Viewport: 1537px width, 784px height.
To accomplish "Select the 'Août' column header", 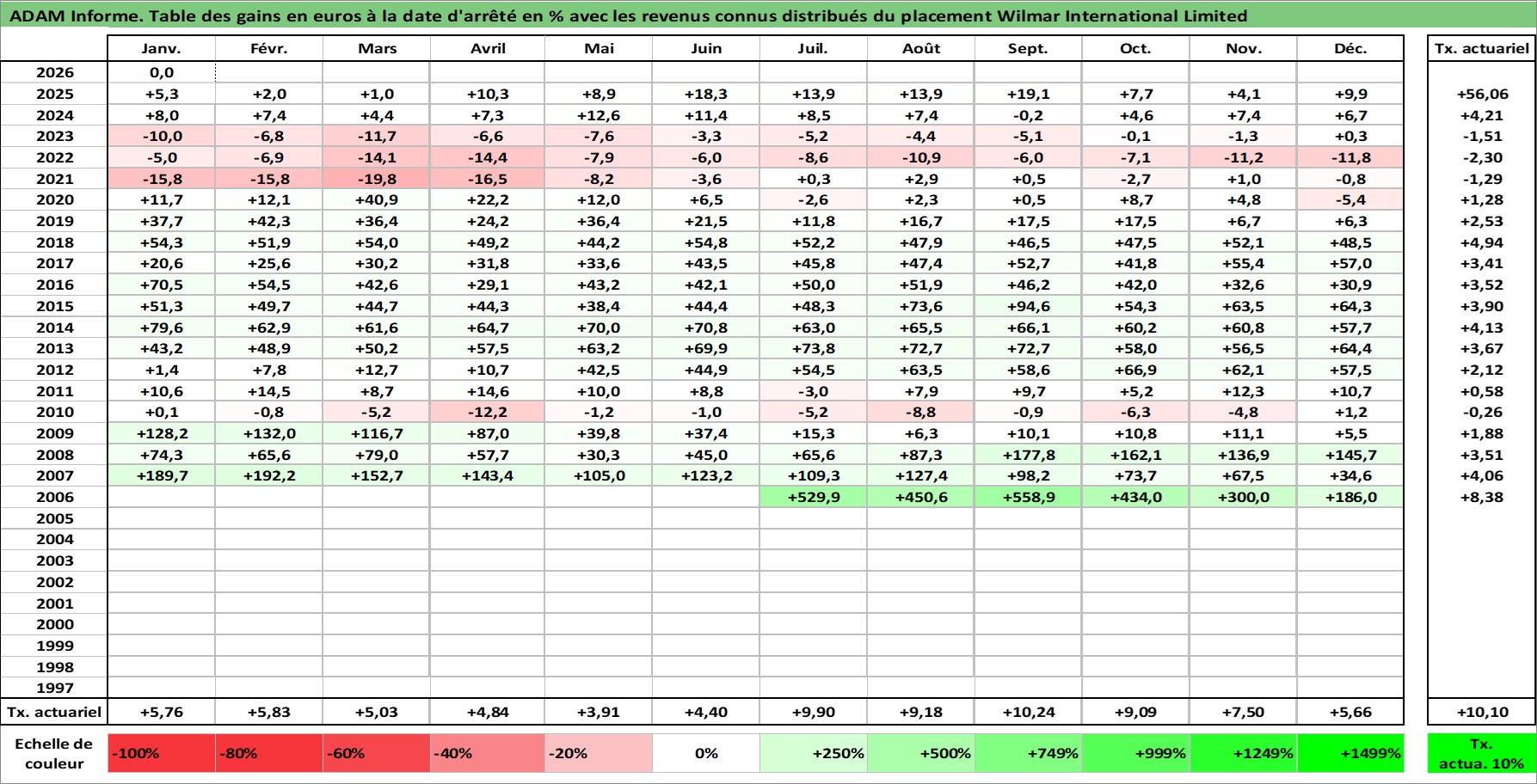I will (x=921, y=49).
